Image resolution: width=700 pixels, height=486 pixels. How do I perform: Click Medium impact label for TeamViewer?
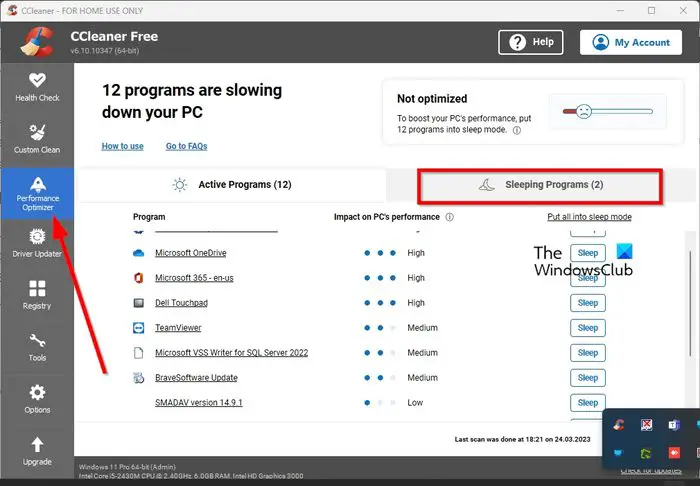coord(422,328)
